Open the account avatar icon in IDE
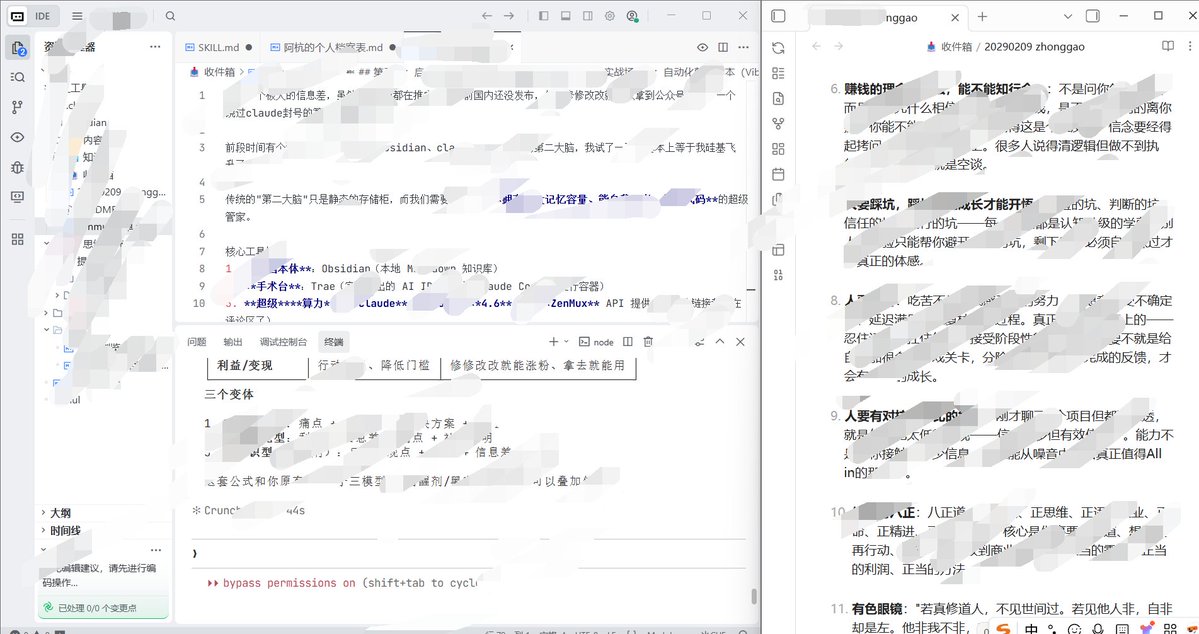1199x634 pixels. click(x=632, y=16)
